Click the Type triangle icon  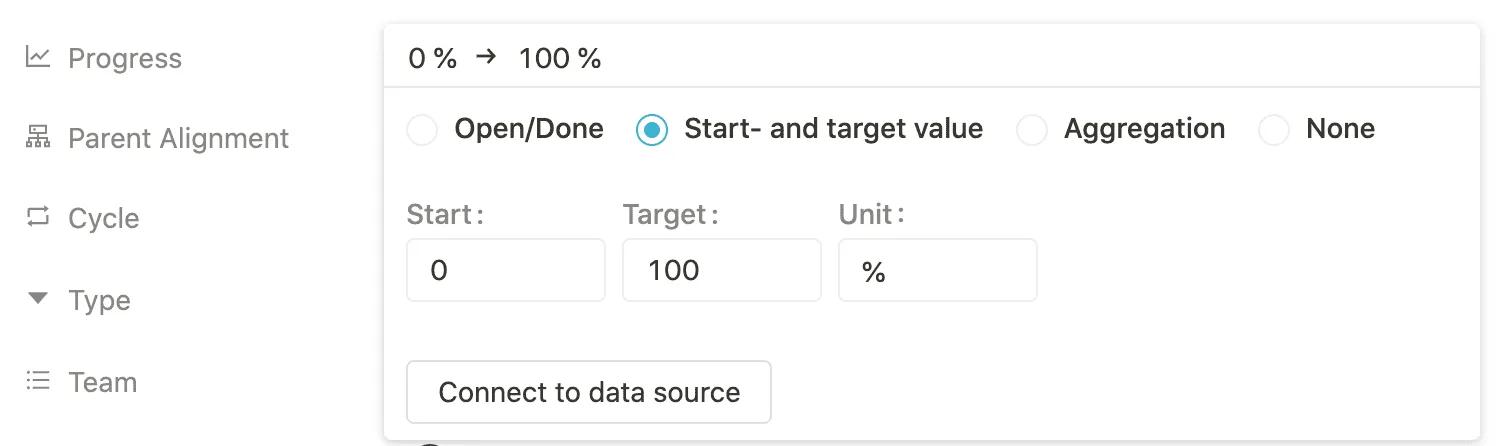38,298
